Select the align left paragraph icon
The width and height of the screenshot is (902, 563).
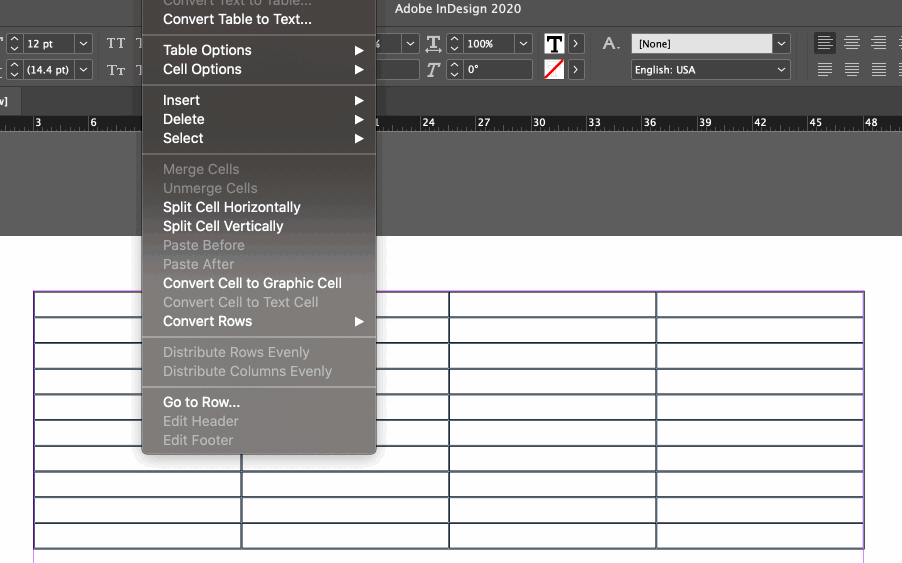coord(825,43)
